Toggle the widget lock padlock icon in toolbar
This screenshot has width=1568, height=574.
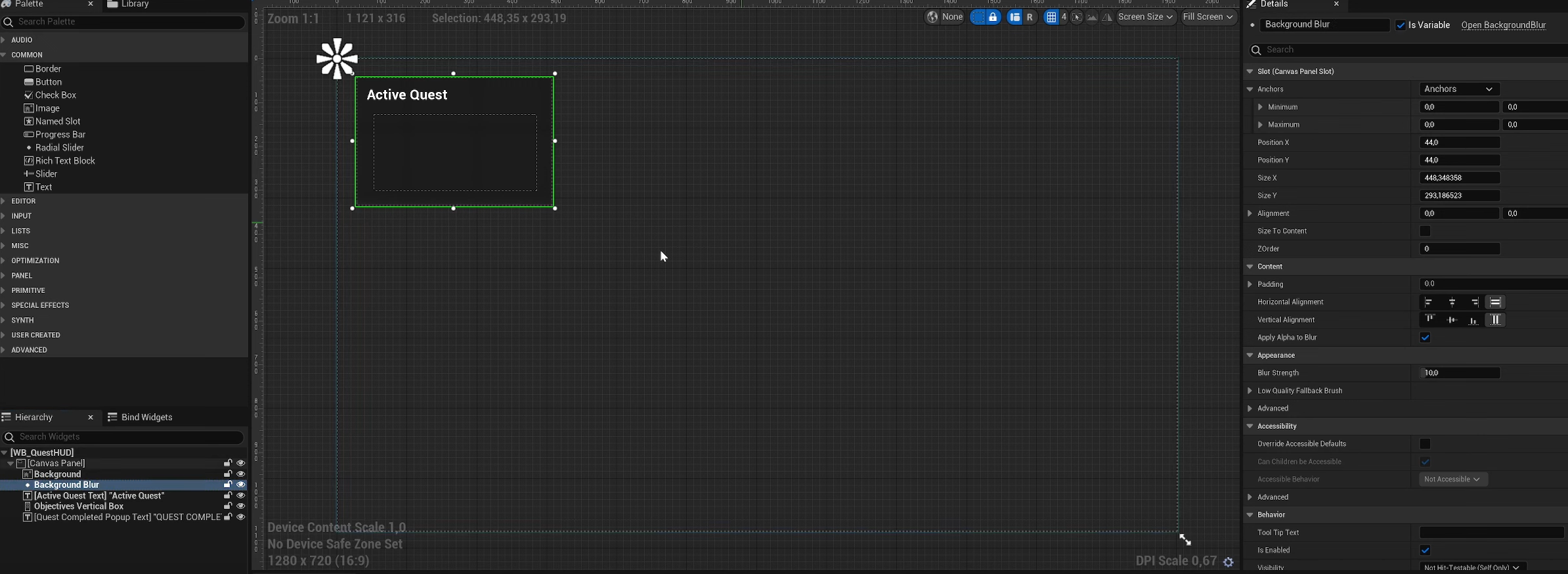click(x=993, y=18)
